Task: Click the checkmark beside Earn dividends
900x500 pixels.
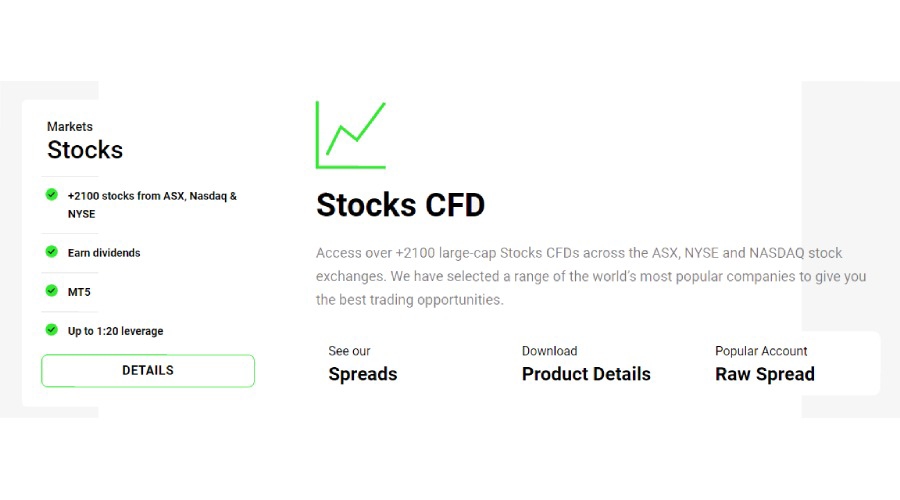Action: (x=52, y=252)
